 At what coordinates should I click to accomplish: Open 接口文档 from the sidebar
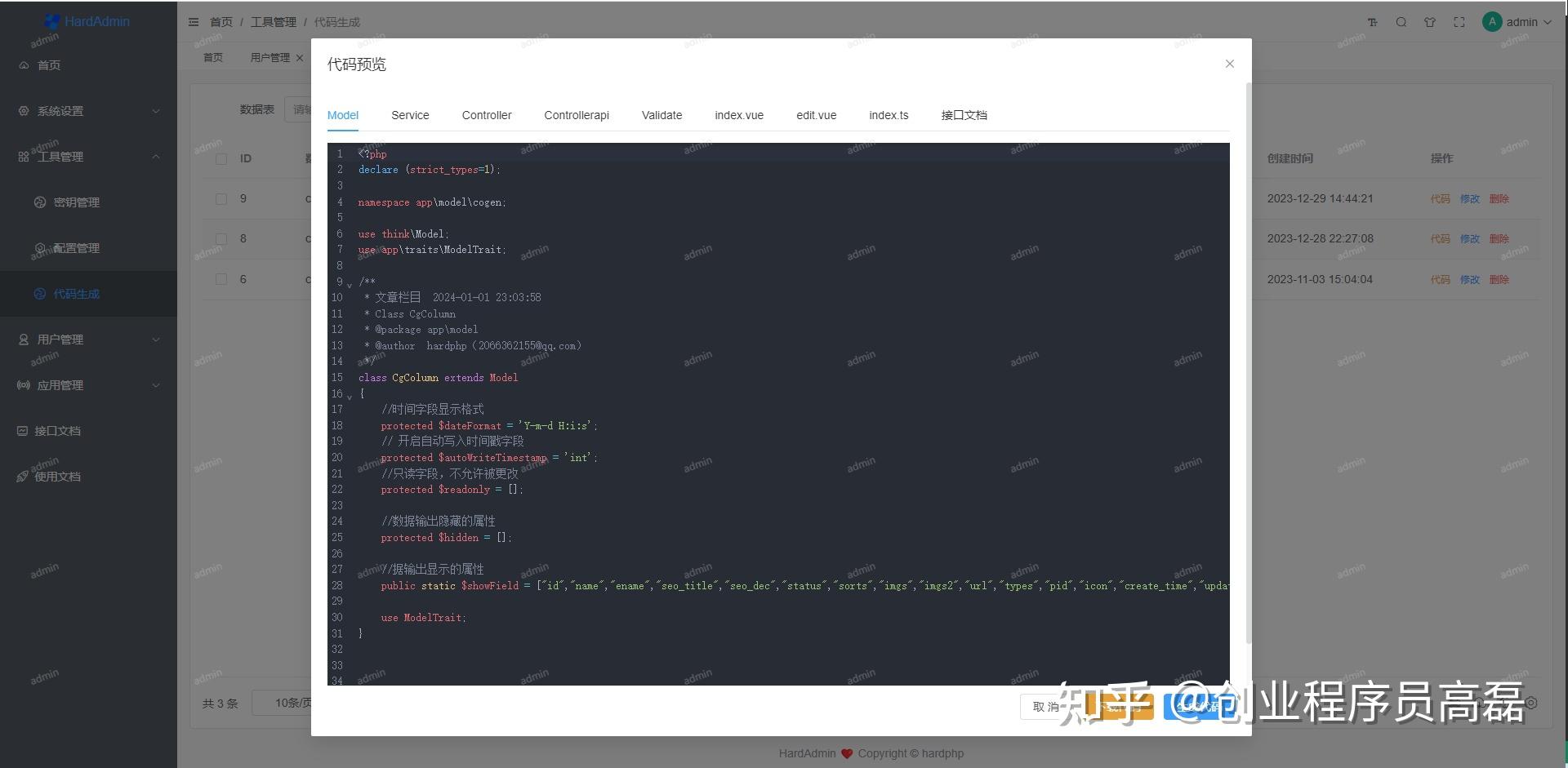[x=57, y=430]
